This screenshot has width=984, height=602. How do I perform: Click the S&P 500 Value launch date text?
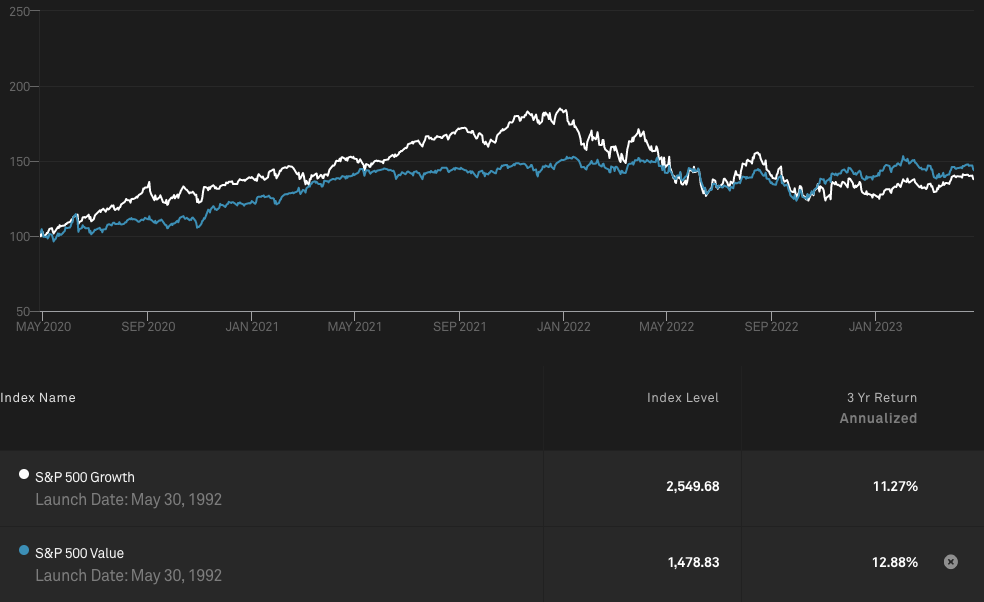tap(128, 575)
